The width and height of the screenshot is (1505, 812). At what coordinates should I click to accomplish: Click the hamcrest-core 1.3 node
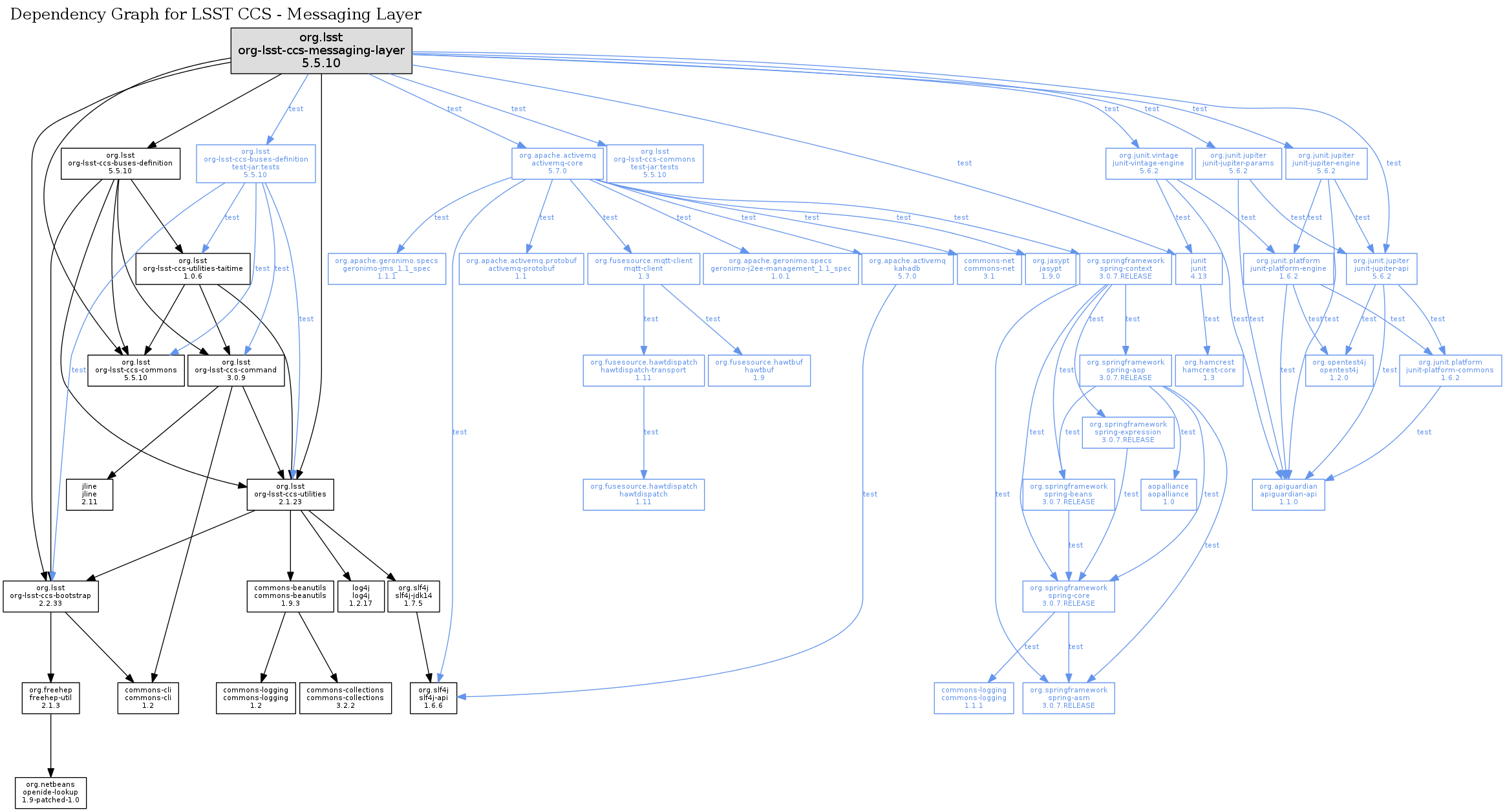coord(1208,370)
